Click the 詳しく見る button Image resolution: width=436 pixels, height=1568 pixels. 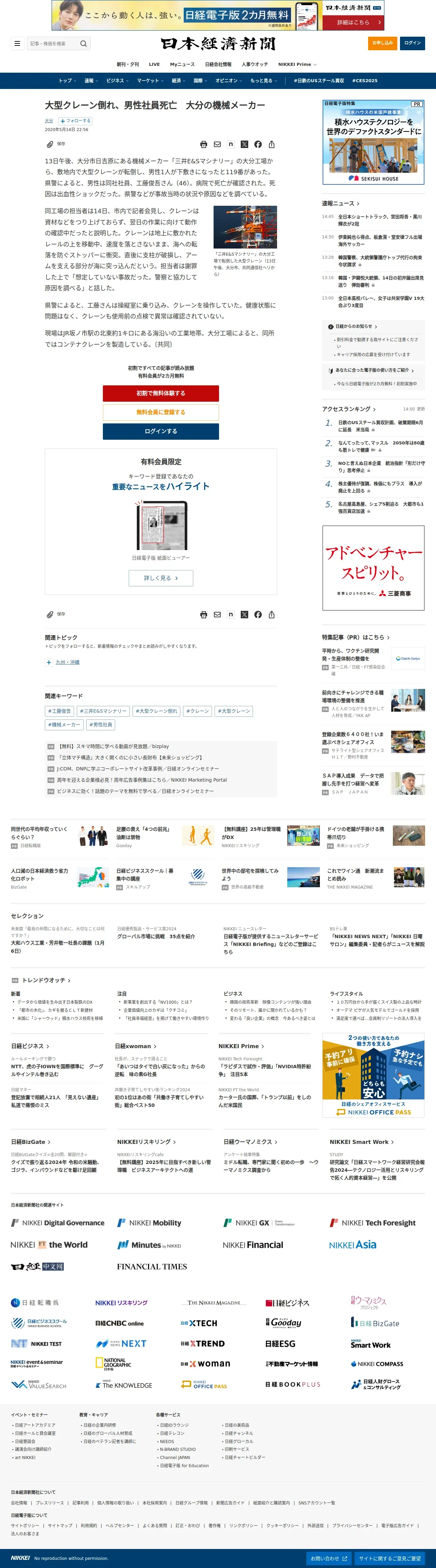pyautogui.click(x=161, y=578)
